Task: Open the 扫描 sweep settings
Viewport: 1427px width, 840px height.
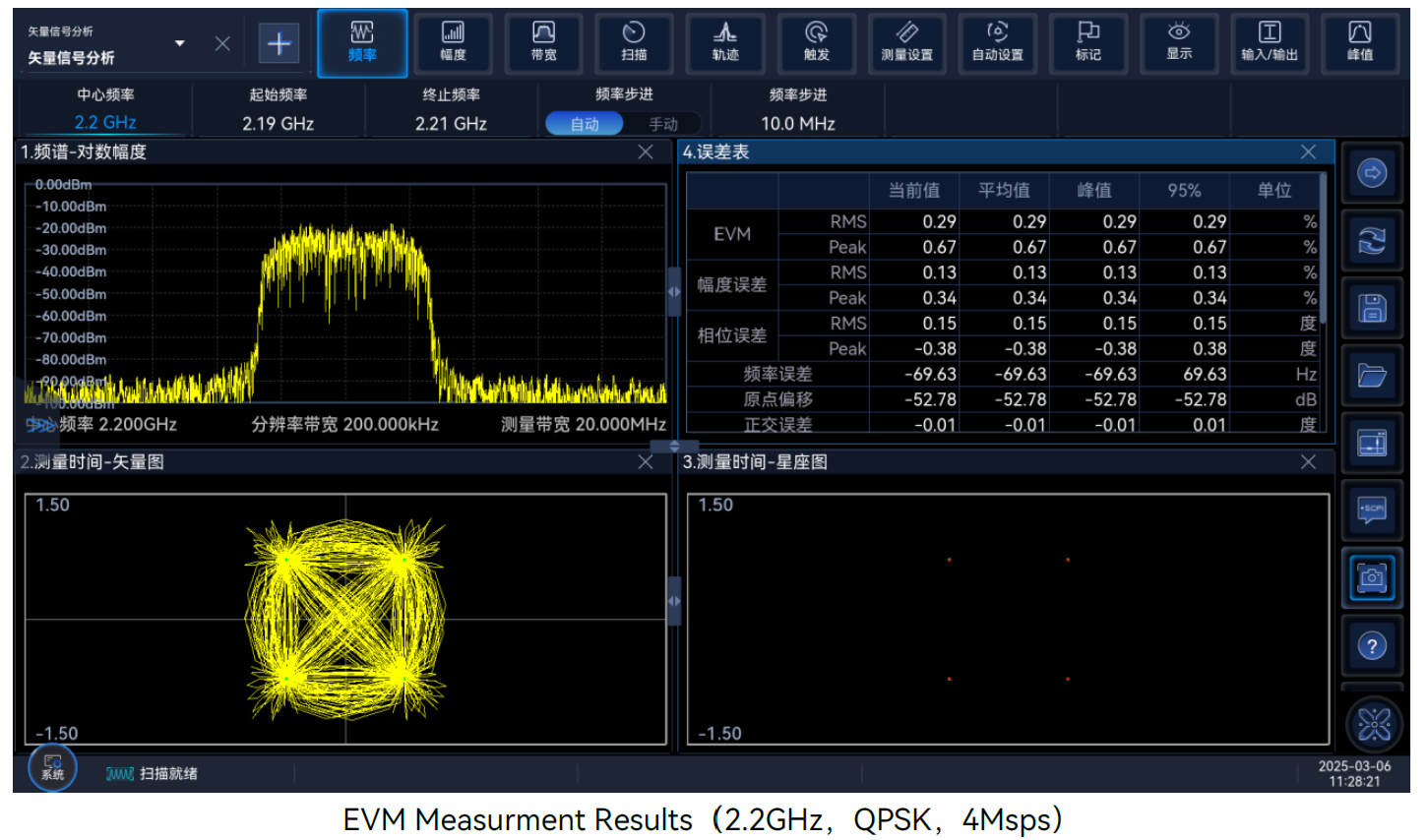Action: point(634,43)
